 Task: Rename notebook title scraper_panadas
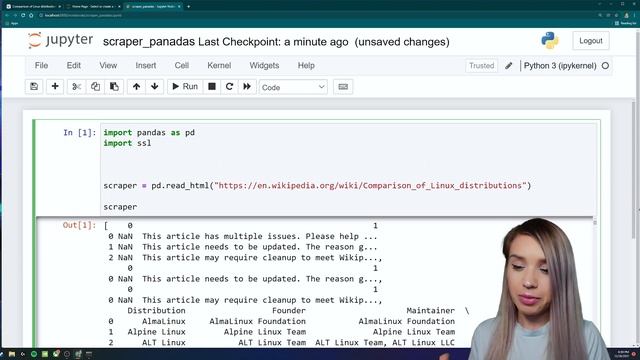click(149, 42)
